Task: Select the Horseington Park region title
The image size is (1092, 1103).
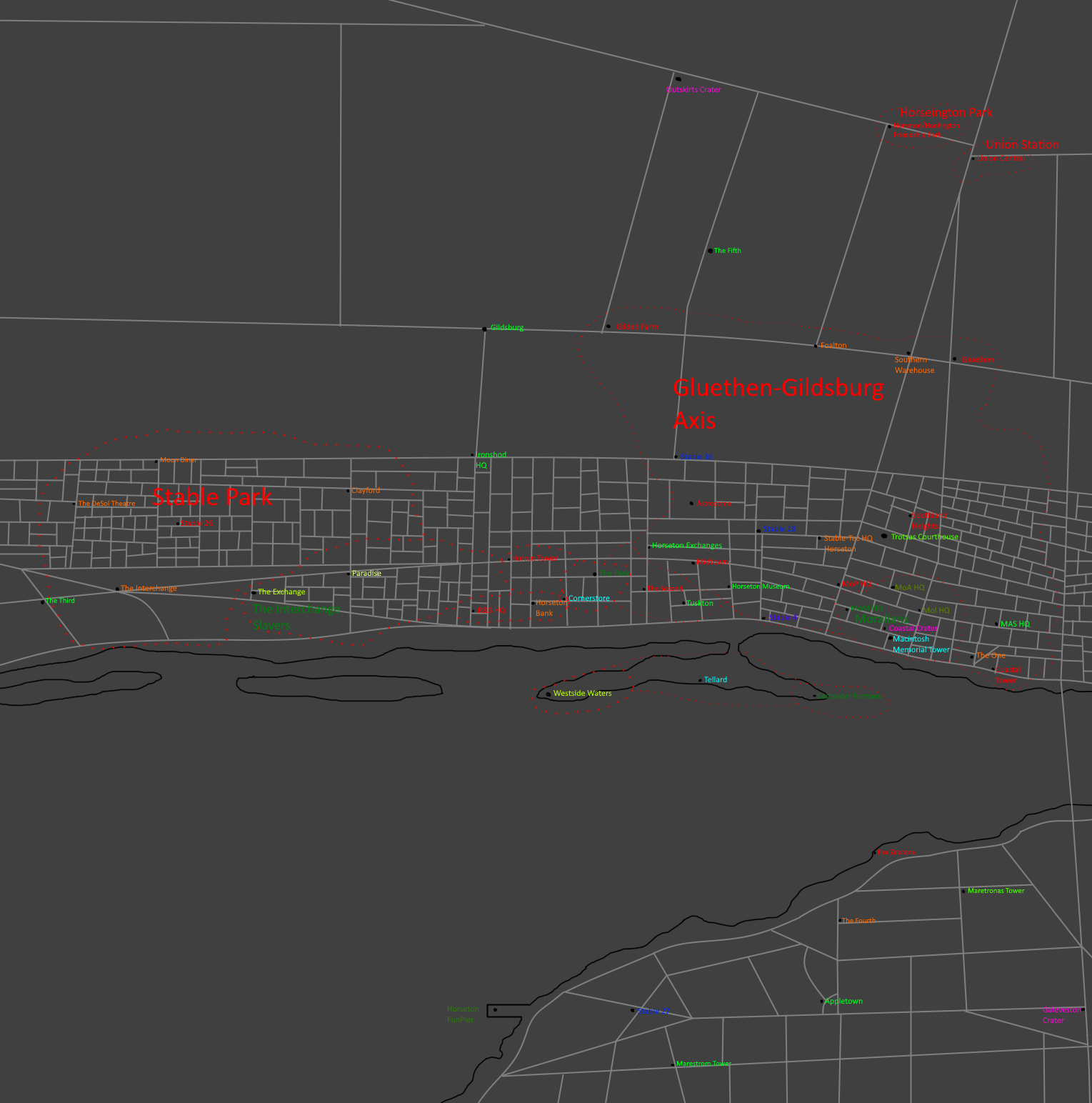Action: tap(946, 113)
